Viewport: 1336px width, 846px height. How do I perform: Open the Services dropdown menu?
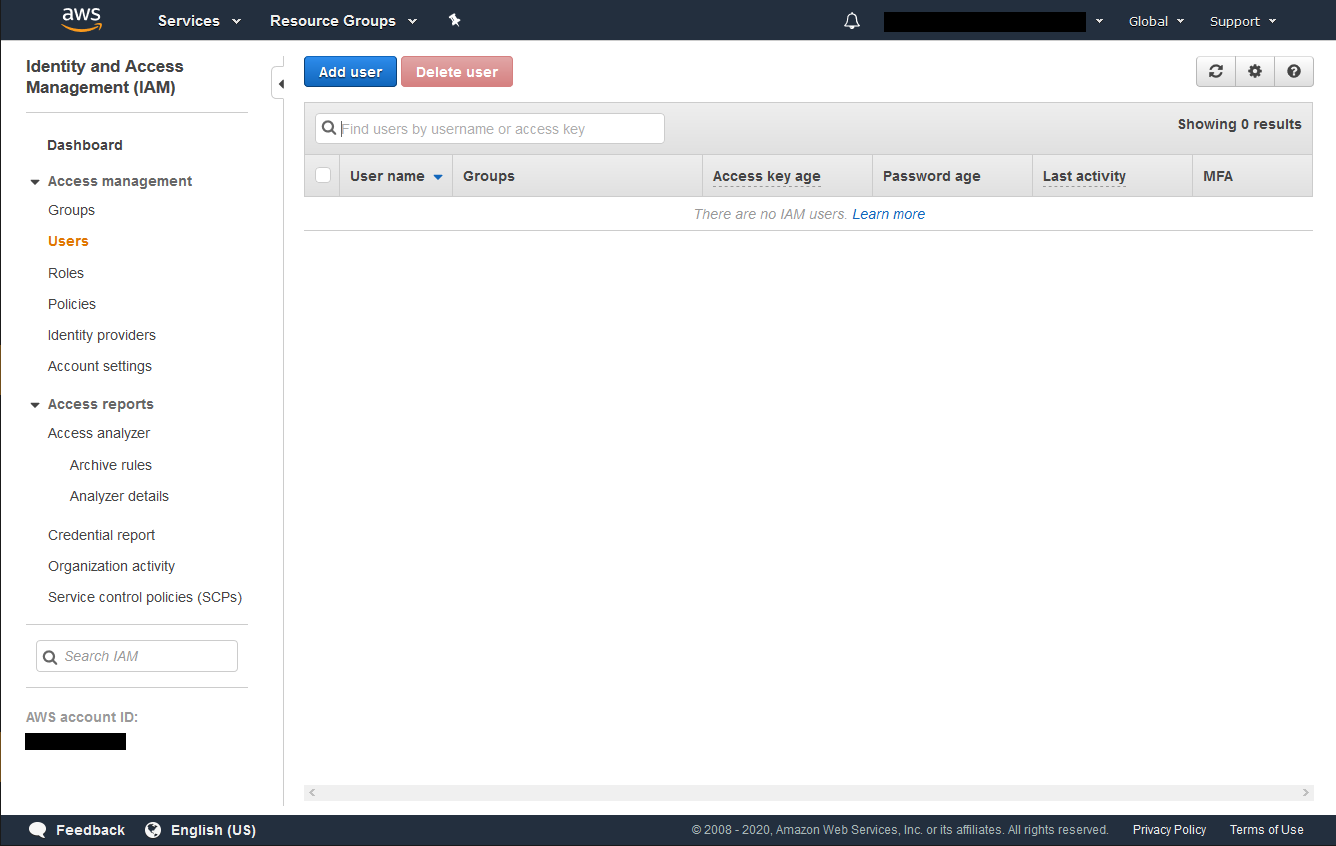tap(199, 21)
